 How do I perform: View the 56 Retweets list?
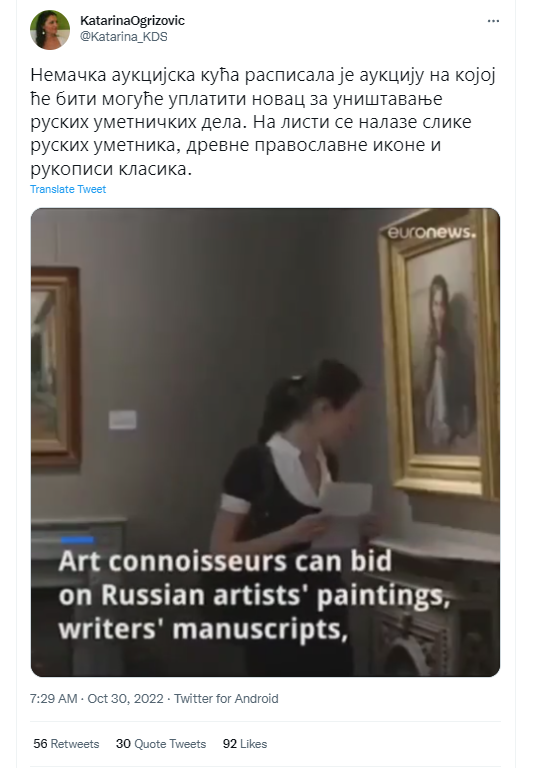(66, 744)
